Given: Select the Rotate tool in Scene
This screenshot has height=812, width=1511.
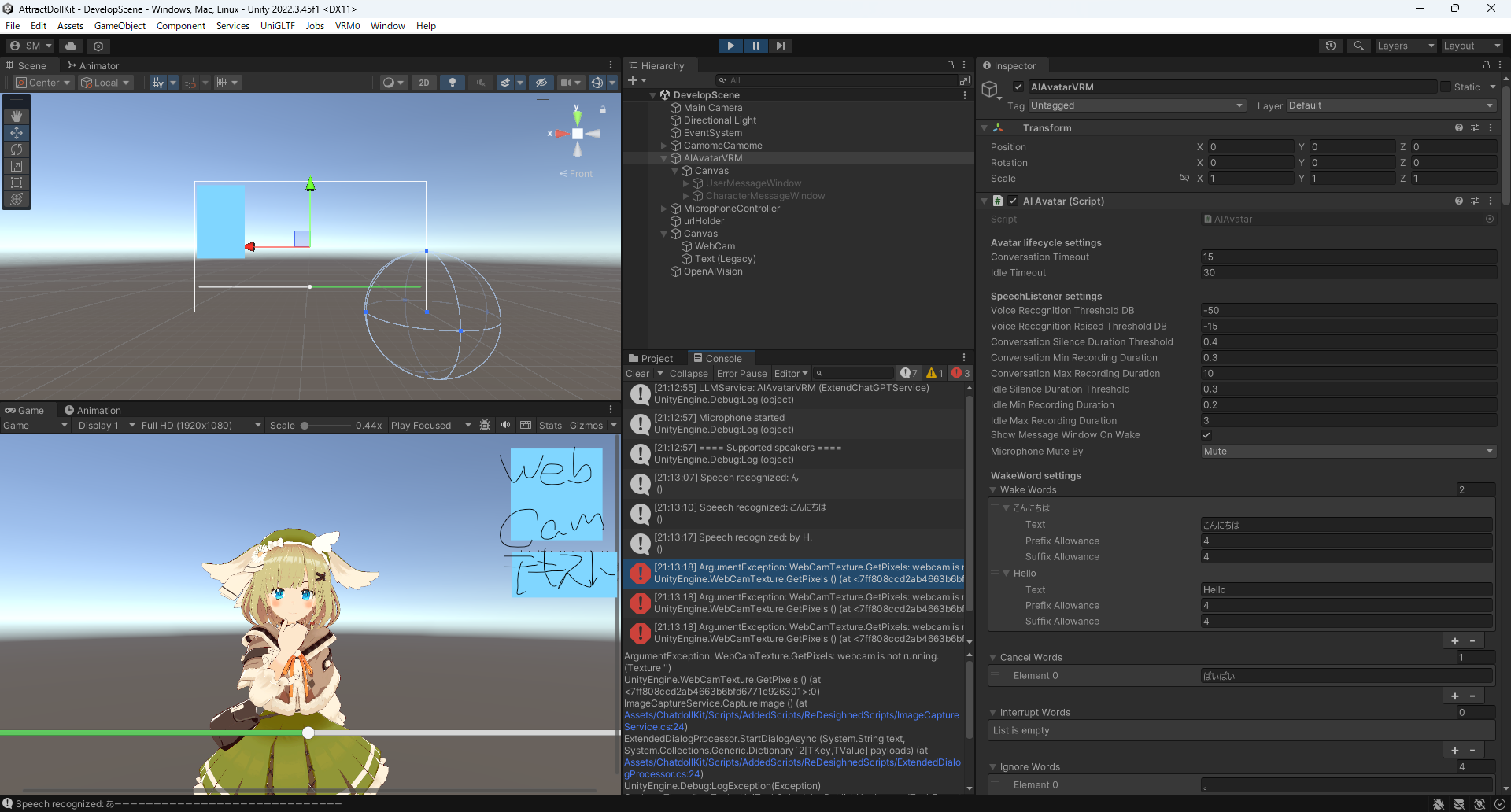Looking at the screenshot, I should pyautogui.click(x=17, y=149).
